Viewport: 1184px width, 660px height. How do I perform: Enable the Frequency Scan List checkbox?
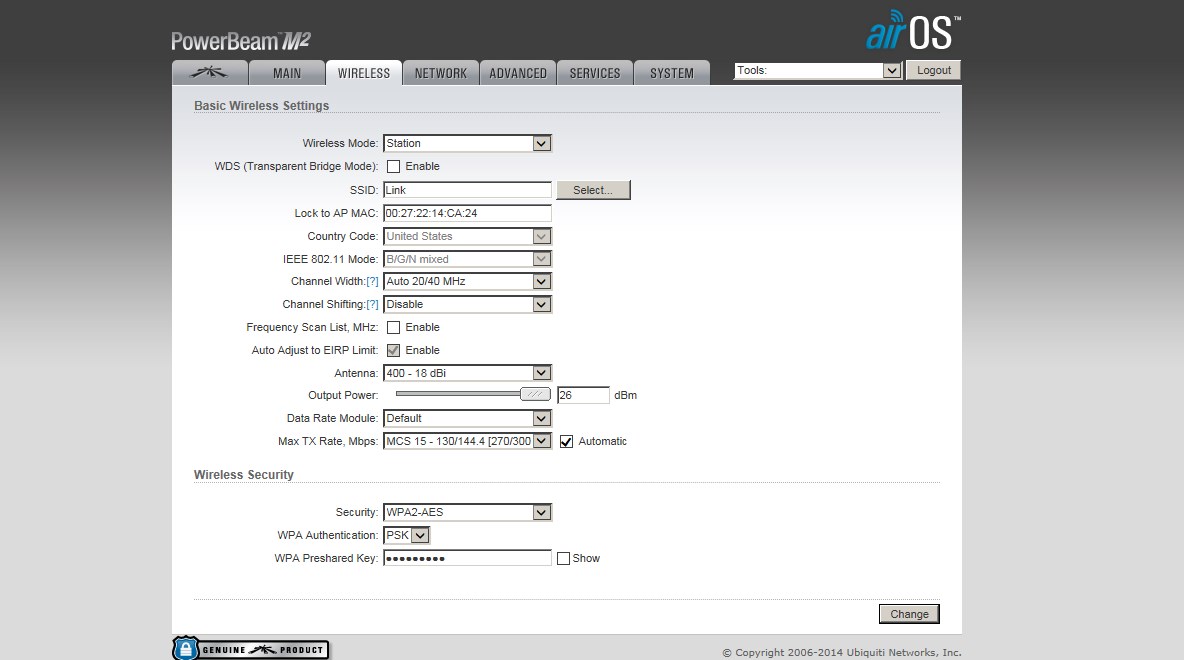393,327
